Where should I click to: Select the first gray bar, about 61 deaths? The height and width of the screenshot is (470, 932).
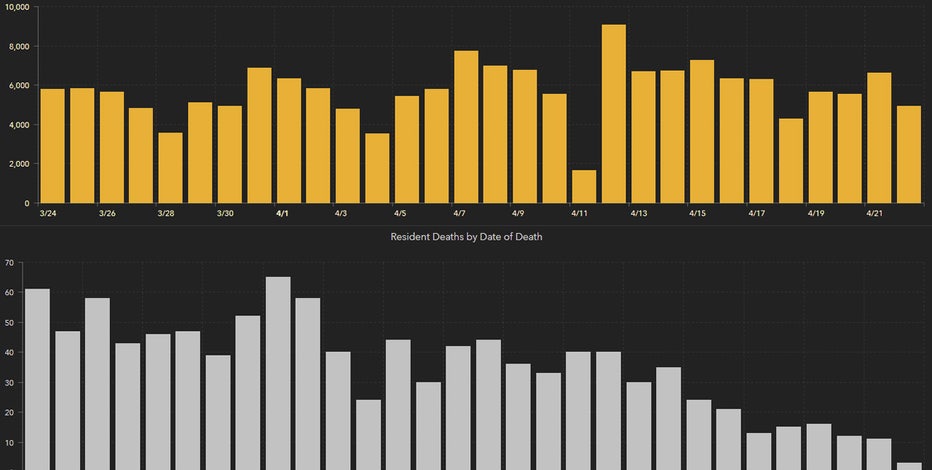37,379
